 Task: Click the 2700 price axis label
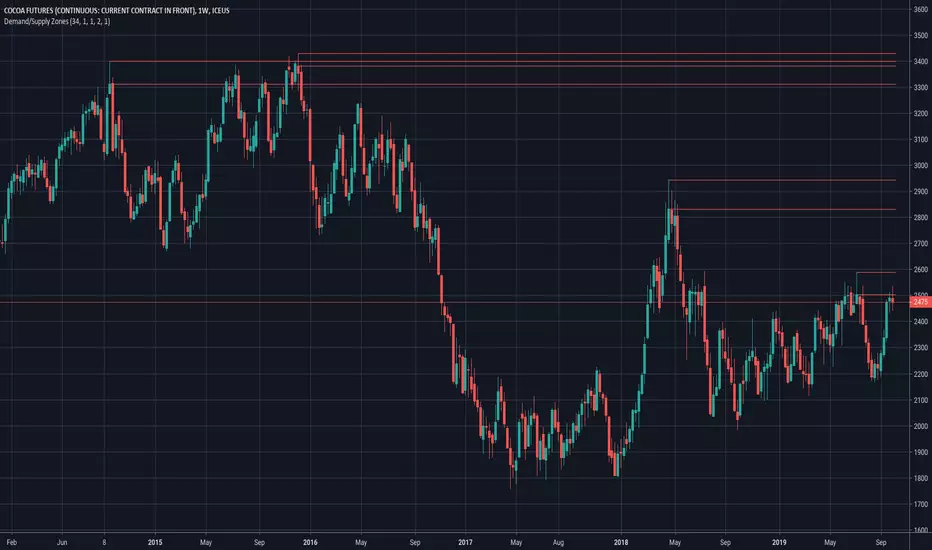click(x=920, y=244)
